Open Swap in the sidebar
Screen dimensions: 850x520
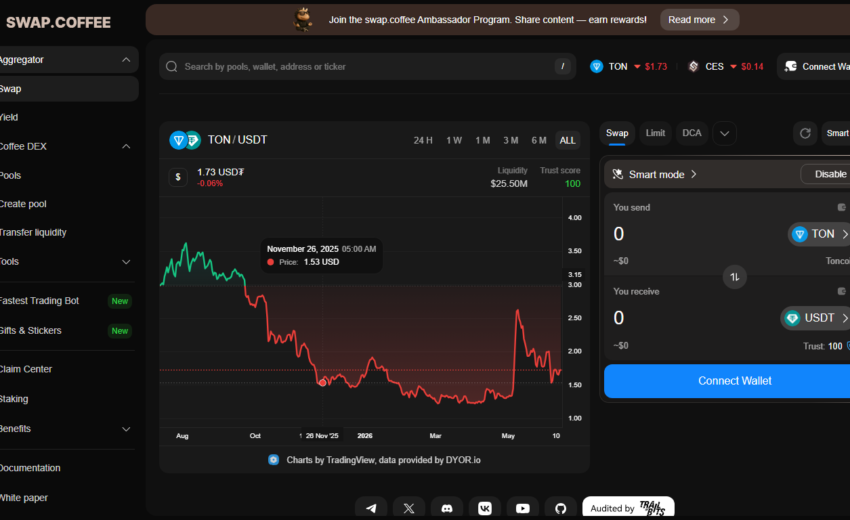pos(68,89)
